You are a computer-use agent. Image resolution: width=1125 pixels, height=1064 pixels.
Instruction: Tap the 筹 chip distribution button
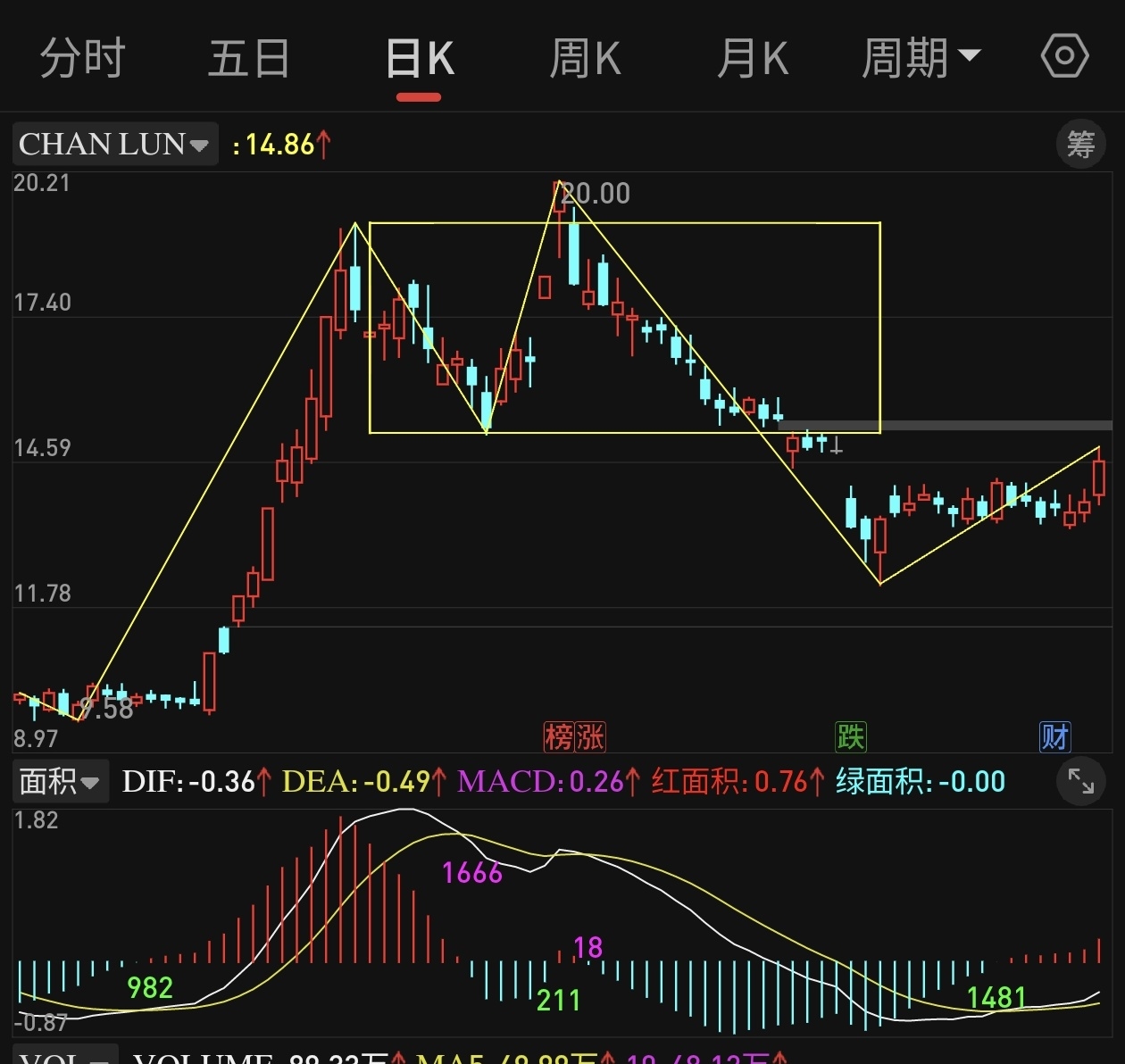(x=1080, y=144)
